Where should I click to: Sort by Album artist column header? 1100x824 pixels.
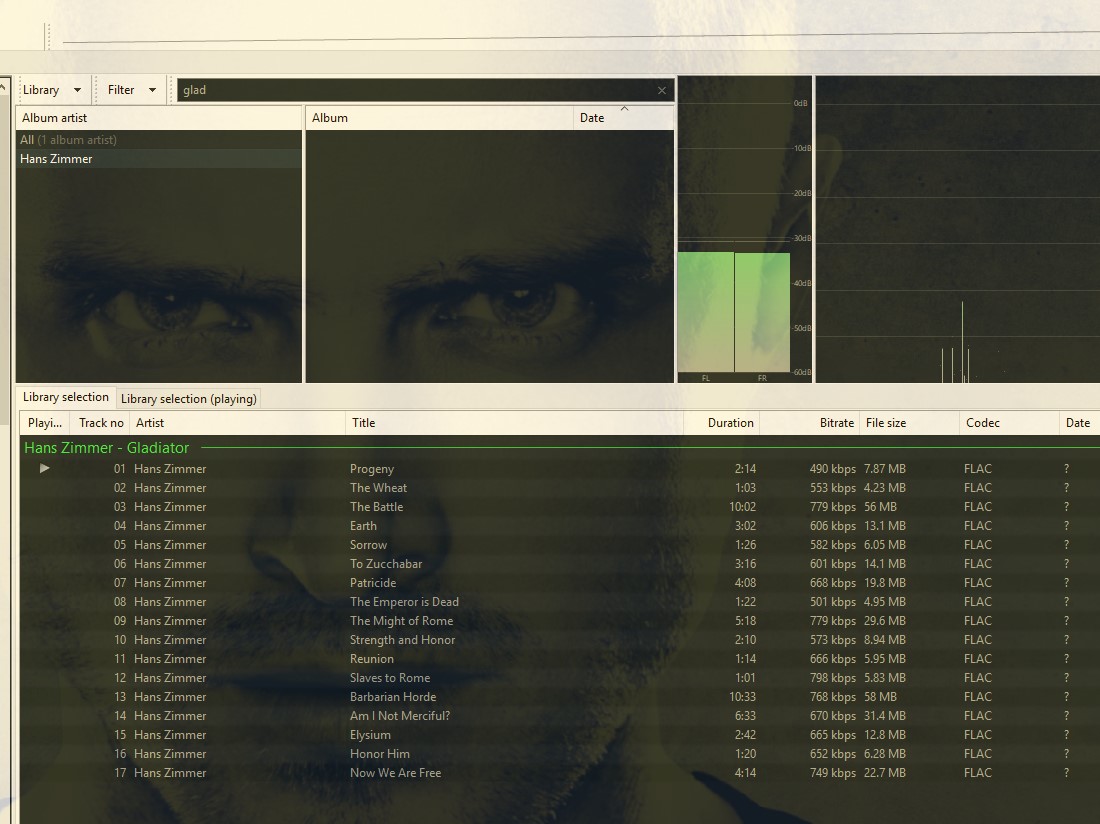tap(159, 118)
